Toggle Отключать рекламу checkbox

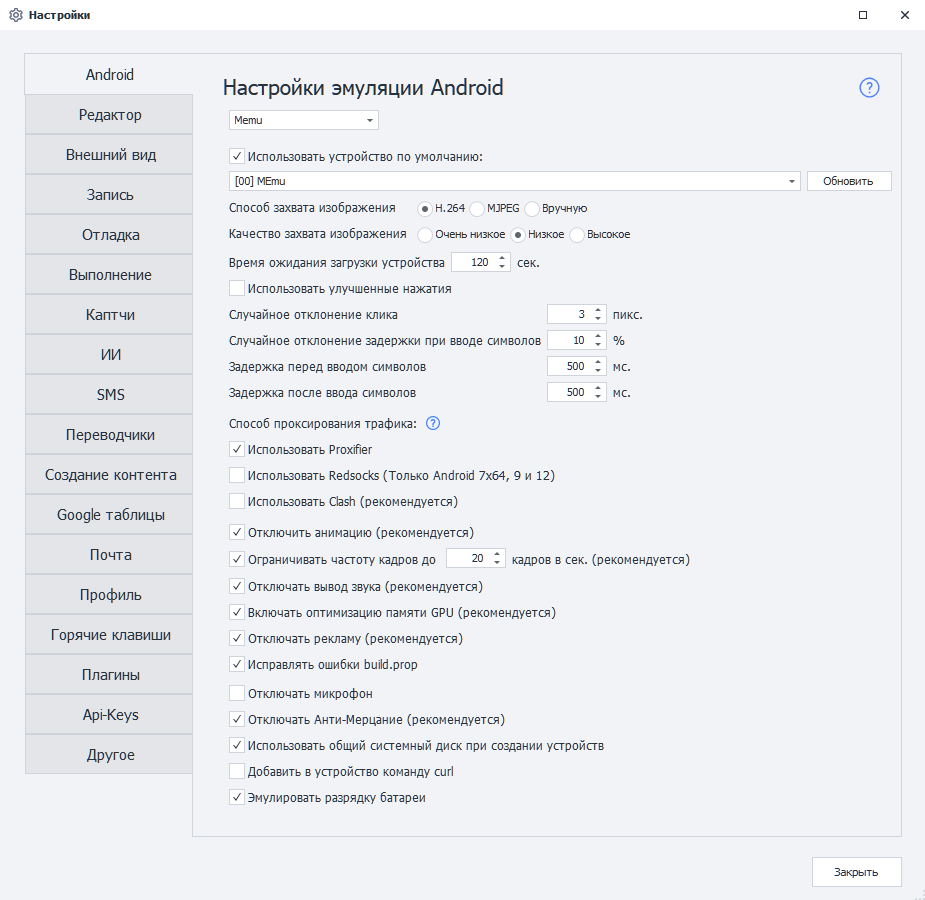(x=237, y=638)
